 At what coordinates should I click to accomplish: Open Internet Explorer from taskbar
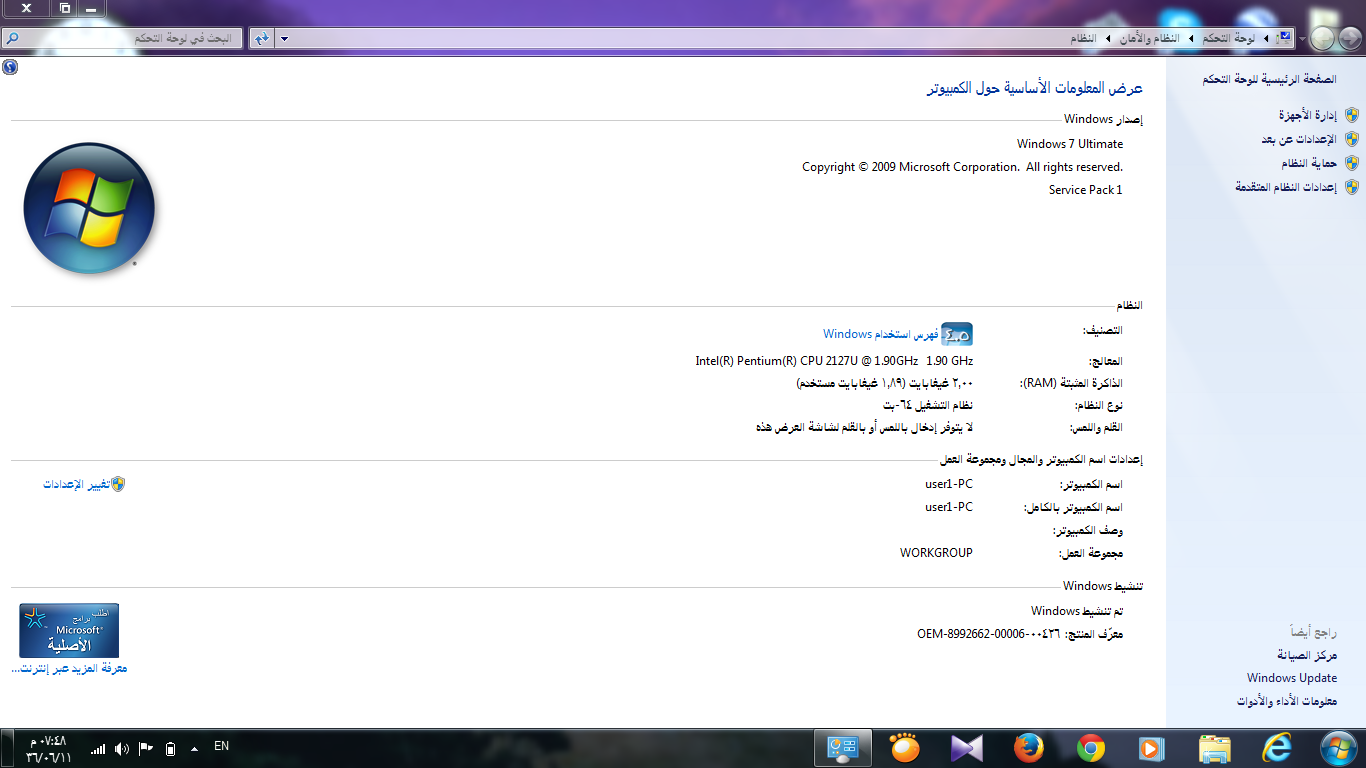(x=1277, y=748)
